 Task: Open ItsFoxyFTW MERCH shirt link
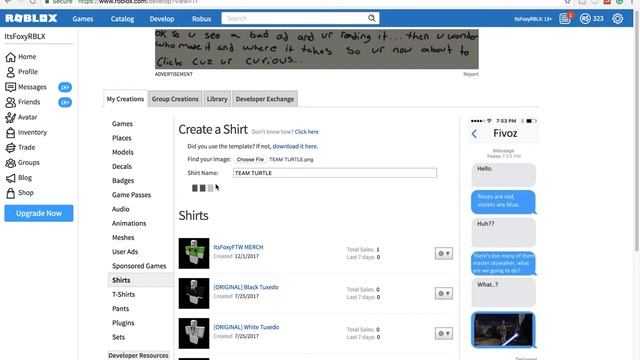[x=238, y=247]
